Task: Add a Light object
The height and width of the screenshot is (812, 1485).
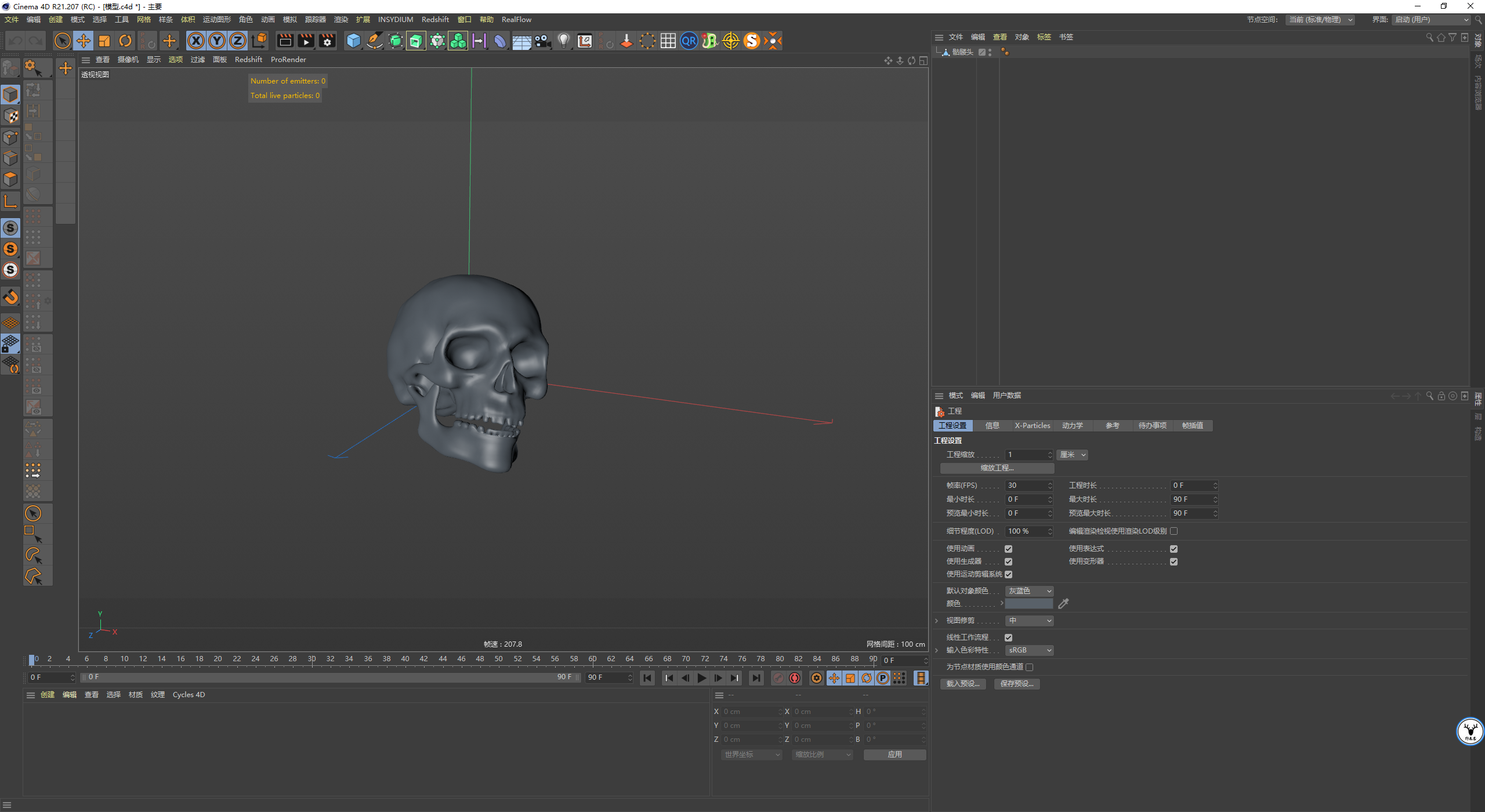Action: tap(563, 41)
